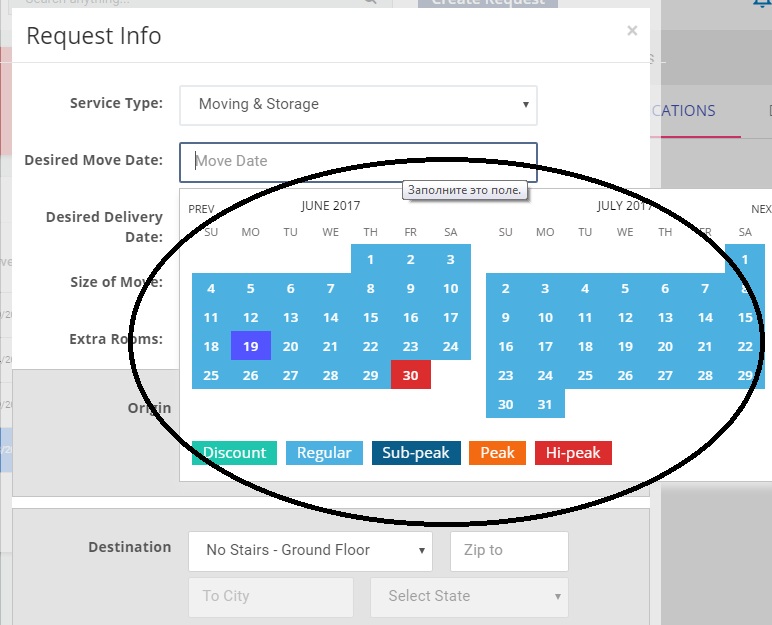Open the Select State dropdown
Viewport: 772px width, 625px height.
(x=469, y=596)
